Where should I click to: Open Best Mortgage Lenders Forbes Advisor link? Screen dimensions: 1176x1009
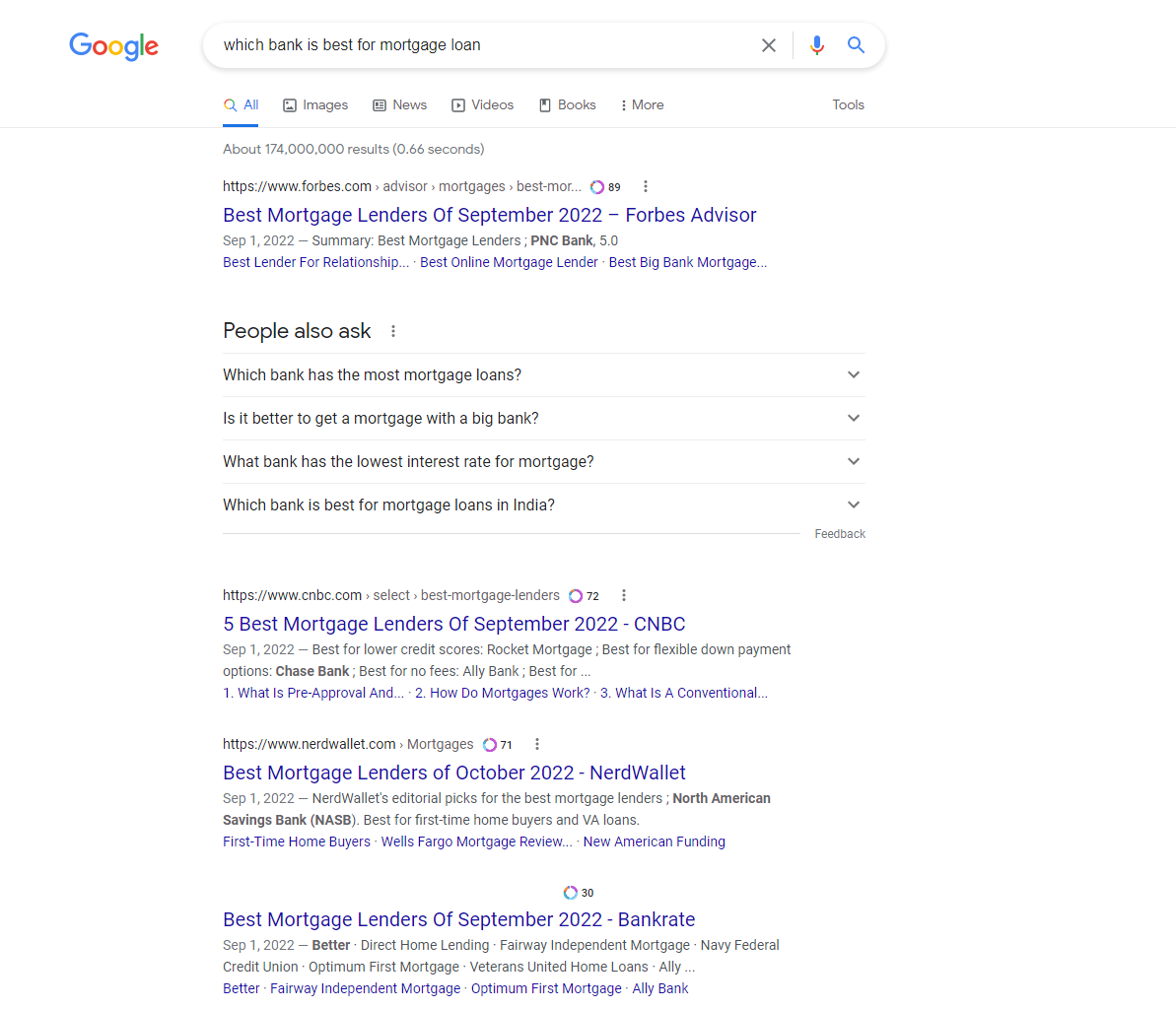tap(490, 215)
